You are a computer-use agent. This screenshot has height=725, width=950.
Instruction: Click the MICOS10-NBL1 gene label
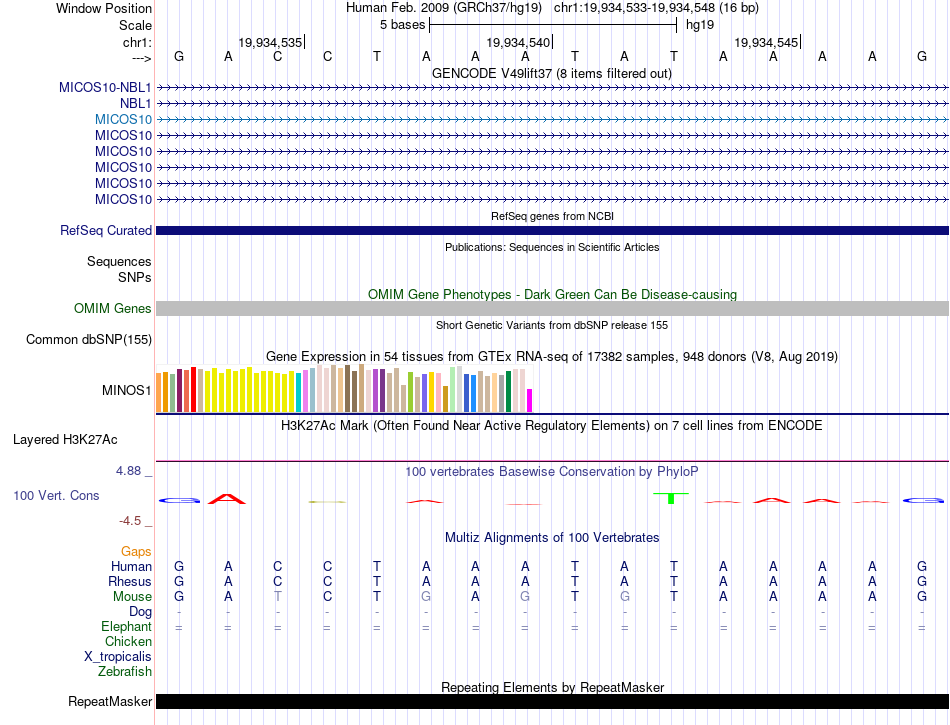point(105,87)
